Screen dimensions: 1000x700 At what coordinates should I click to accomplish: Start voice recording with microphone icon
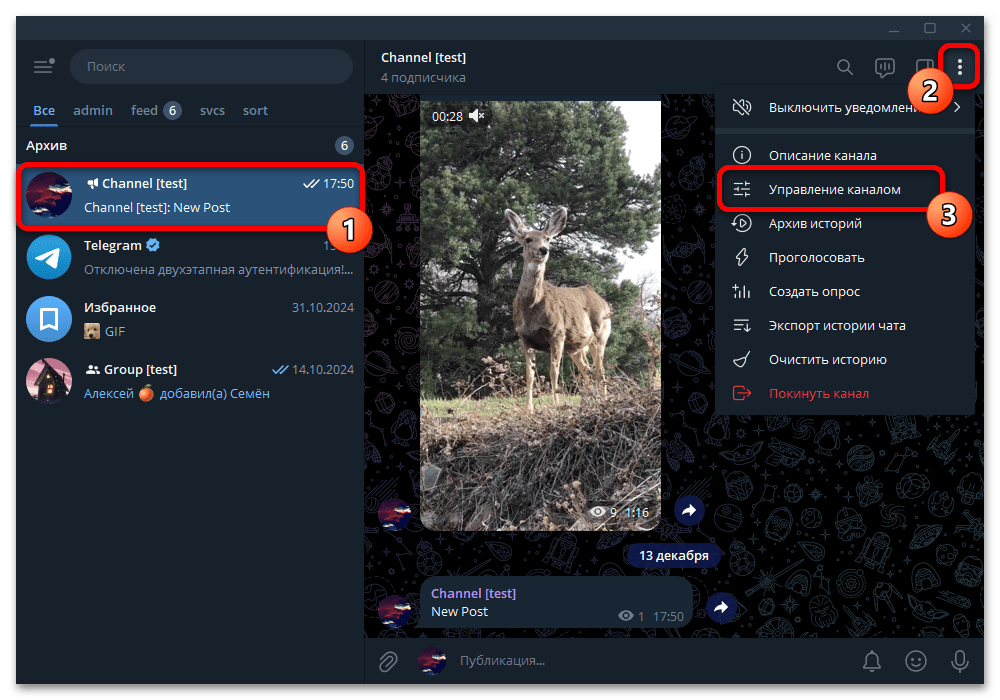959,661
